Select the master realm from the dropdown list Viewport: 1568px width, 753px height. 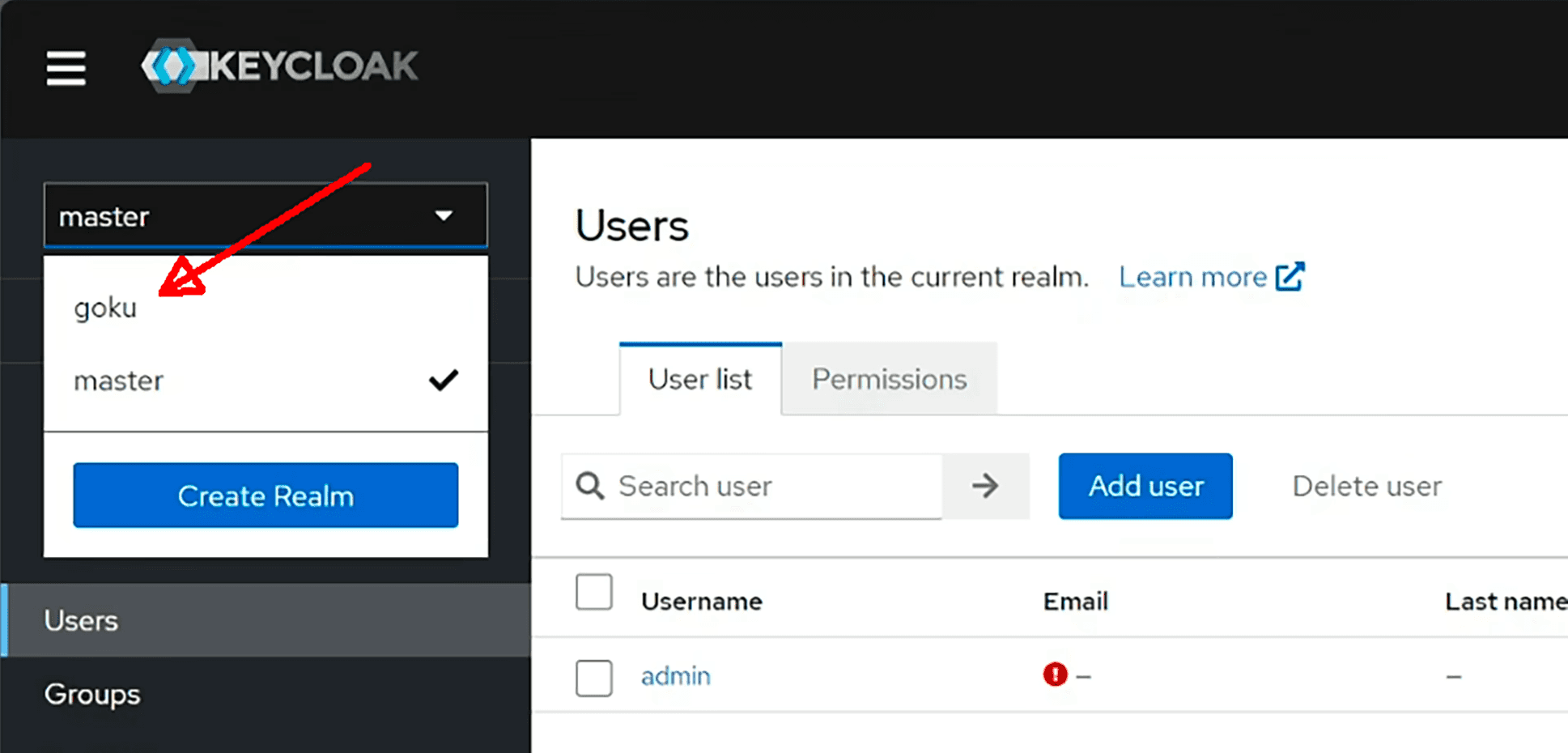click(x=119, y=381)
